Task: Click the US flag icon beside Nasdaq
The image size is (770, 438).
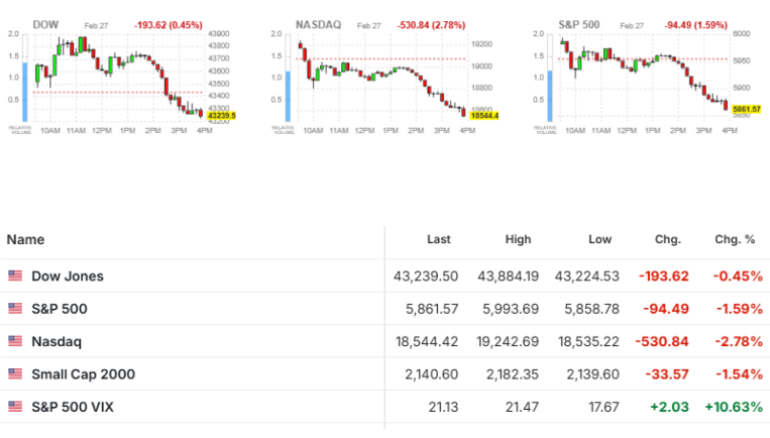Action: point(15,341)
